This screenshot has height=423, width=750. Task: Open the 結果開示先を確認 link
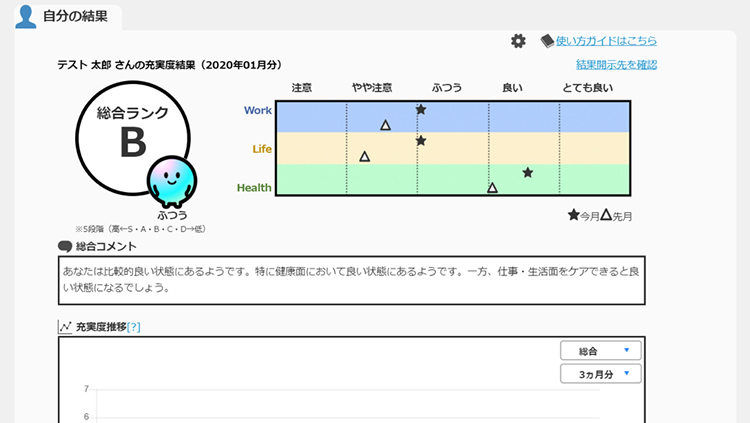click(616, 65)
